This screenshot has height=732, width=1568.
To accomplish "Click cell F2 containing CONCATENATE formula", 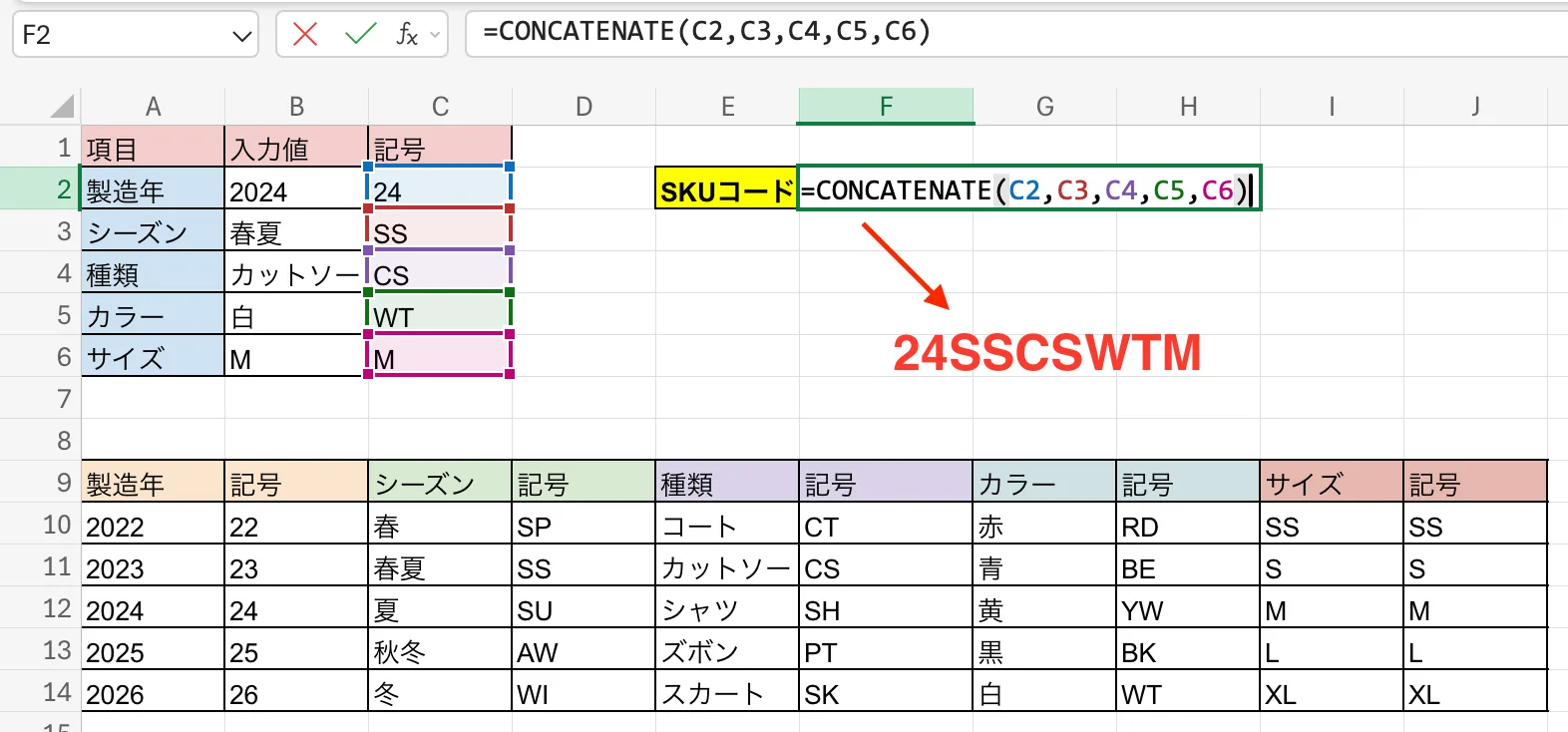I will [x=1027, y=189].
